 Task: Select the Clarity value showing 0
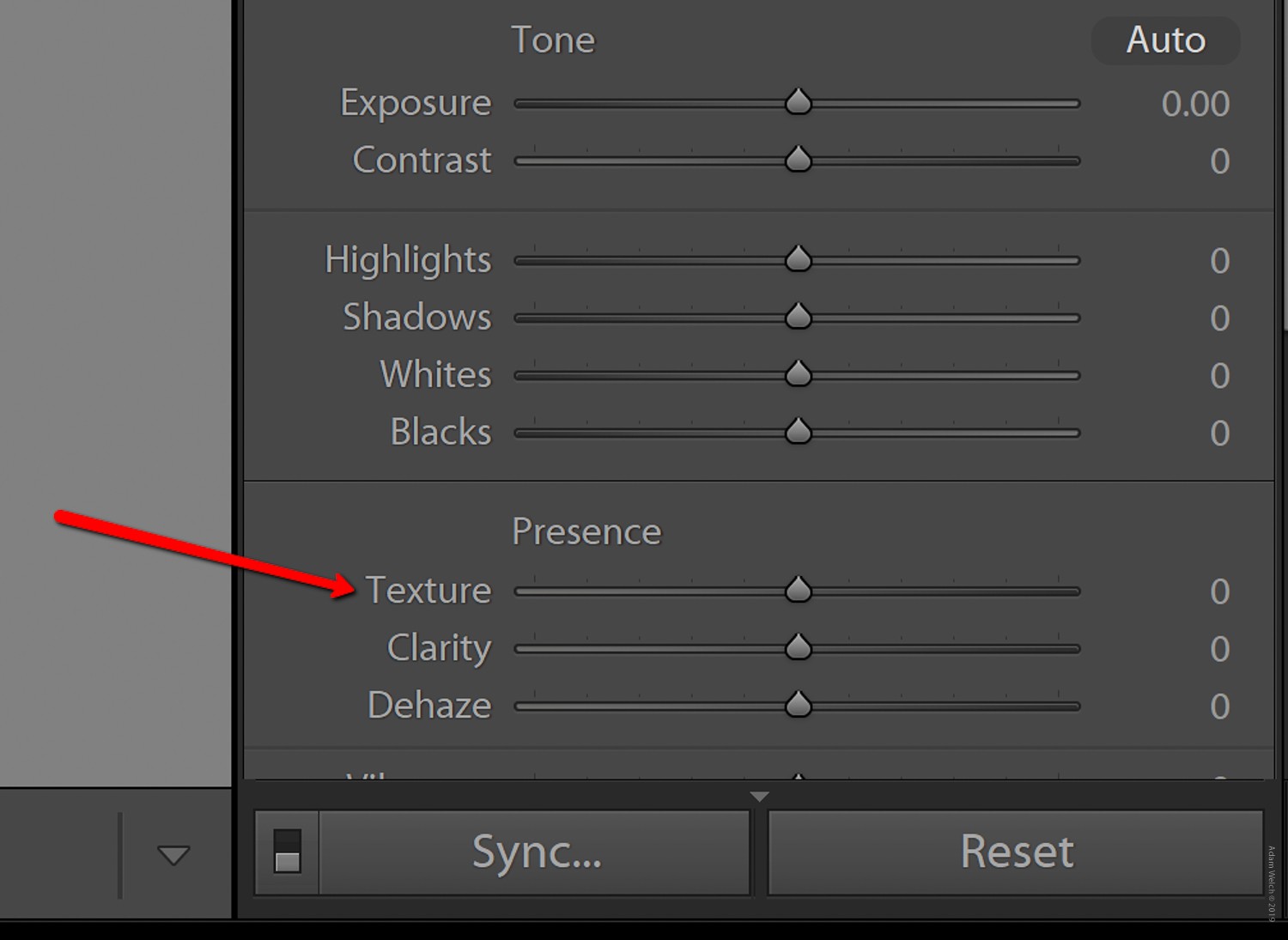coord(1219,649)
